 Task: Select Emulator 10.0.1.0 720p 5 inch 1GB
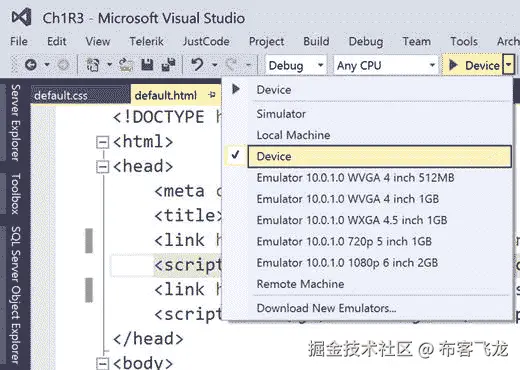pos(367,241)
